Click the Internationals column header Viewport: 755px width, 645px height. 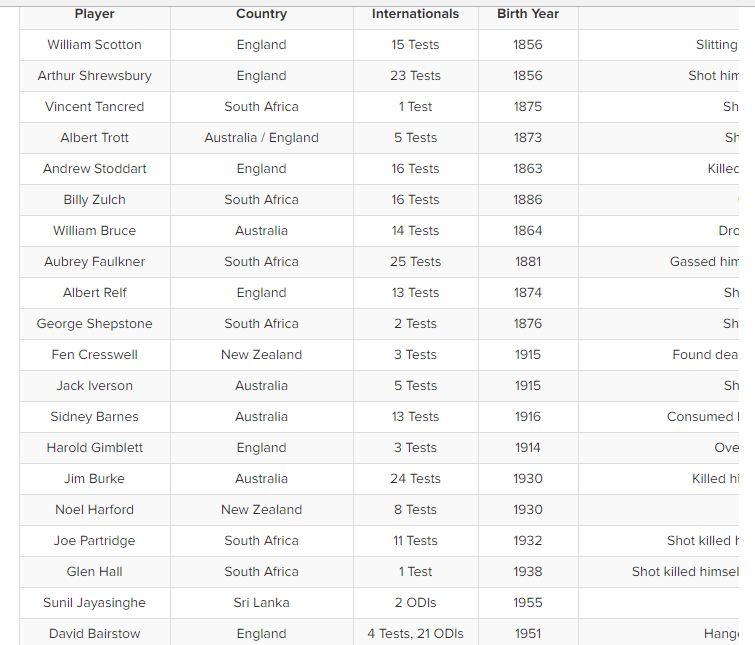pos(415,14)
